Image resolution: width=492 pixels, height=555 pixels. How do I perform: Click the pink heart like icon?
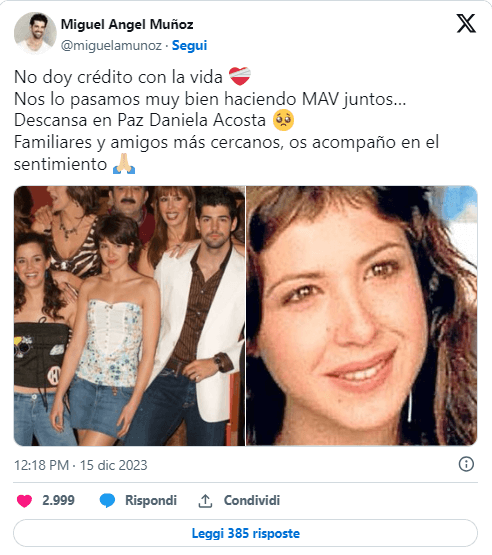(x=24, y=501)
